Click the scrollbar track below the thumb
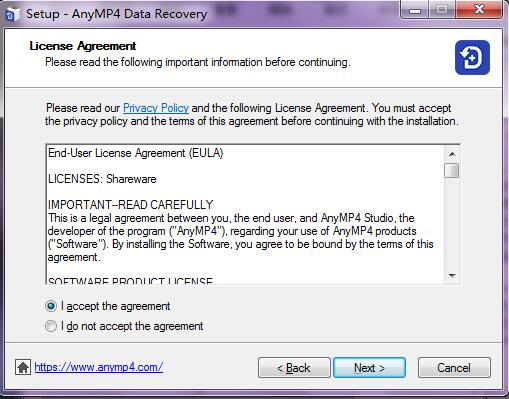509x399 pixels. pyautogui.click(x=452, y=223)
